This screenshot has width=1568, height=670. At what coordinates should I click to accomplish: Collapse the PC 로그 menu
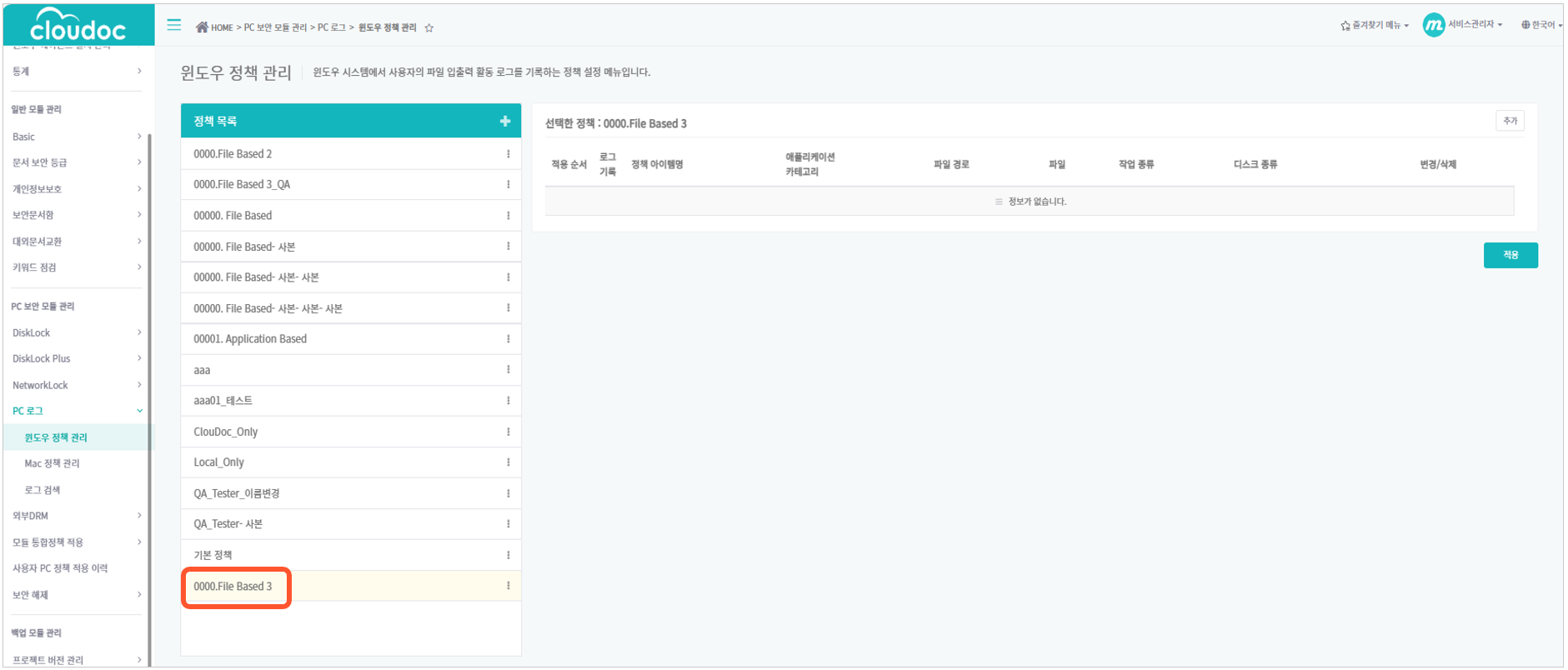pyautogui.click(x=76, y=411)
